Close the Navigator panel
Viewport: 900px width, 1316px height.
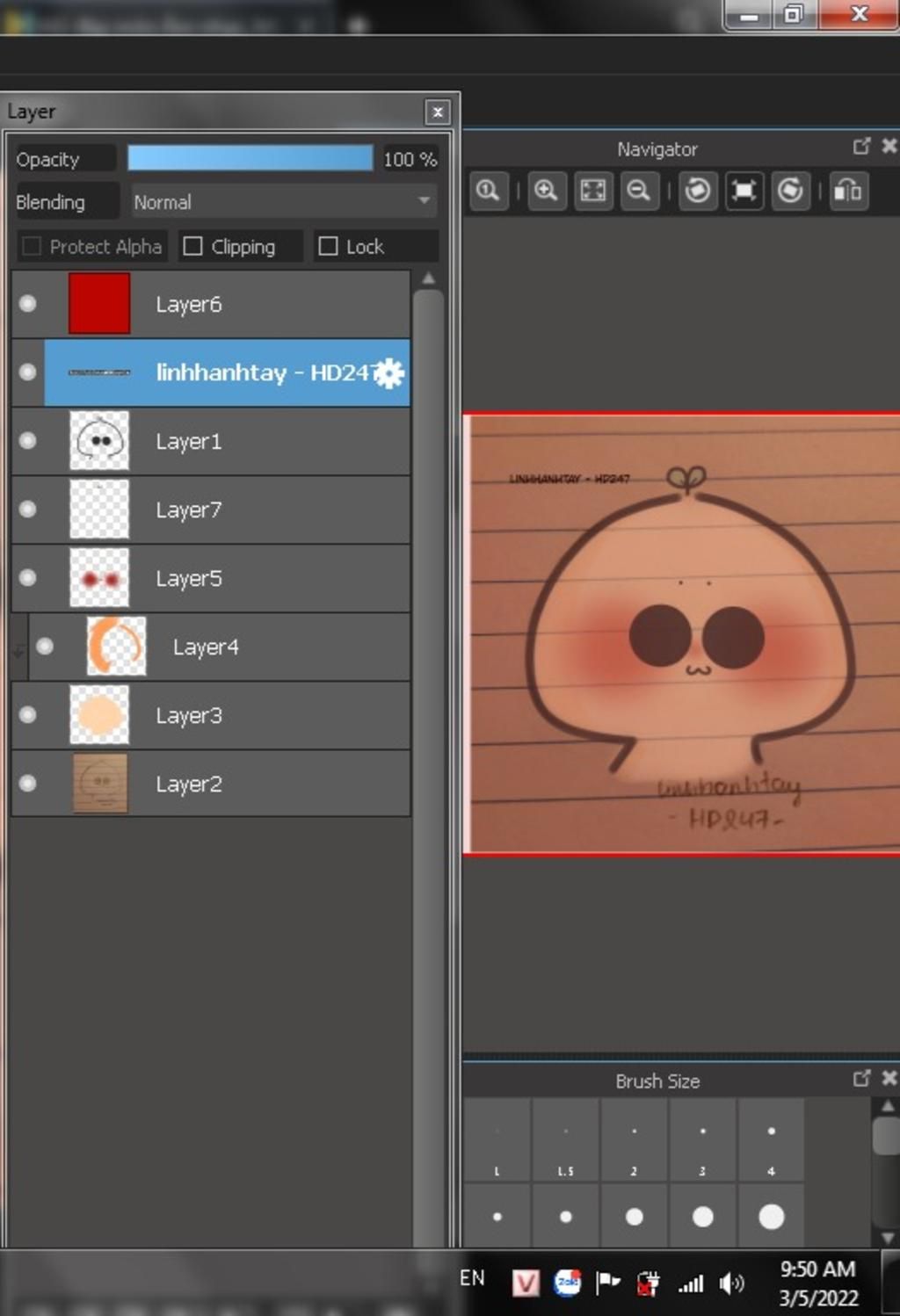(889, 146)
